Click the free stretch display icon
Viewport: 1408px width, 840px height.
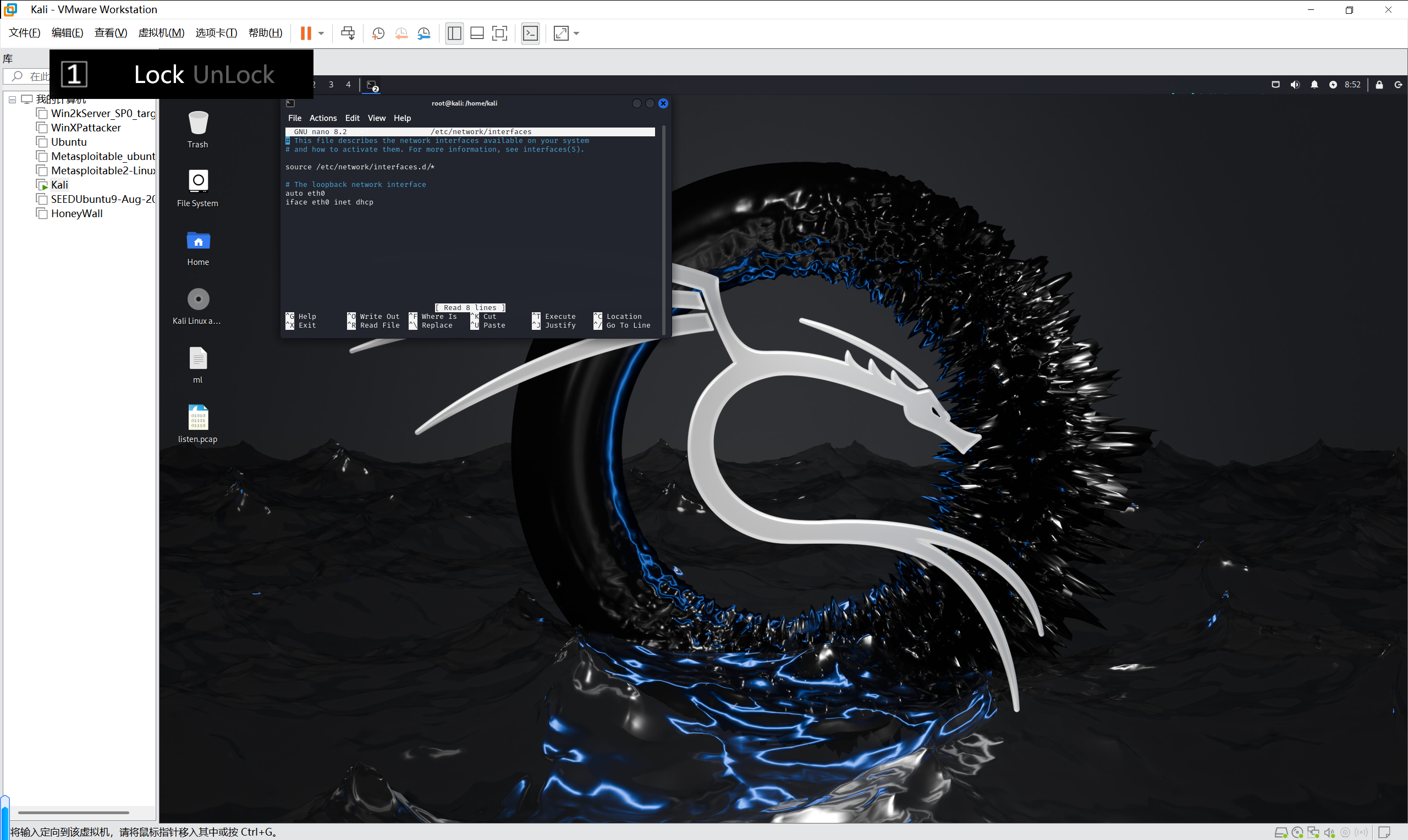560,34
